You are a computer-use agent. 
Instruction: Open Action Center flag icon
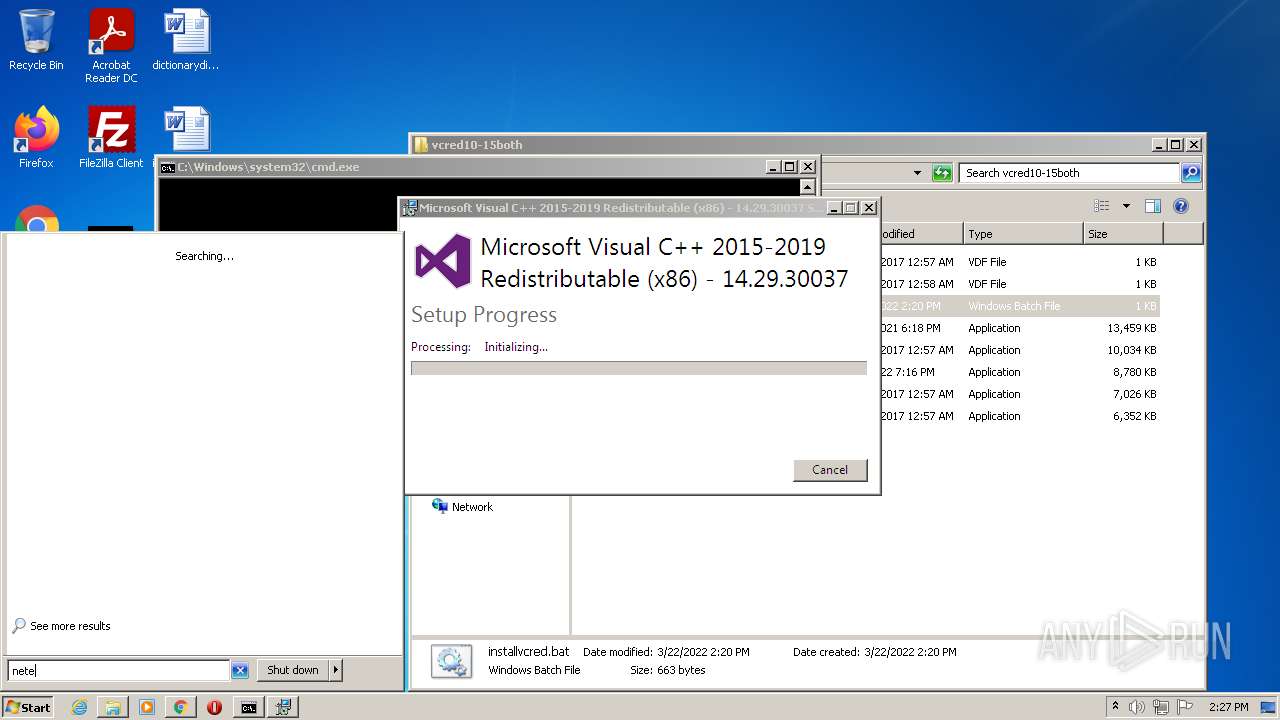(1185, 707)
